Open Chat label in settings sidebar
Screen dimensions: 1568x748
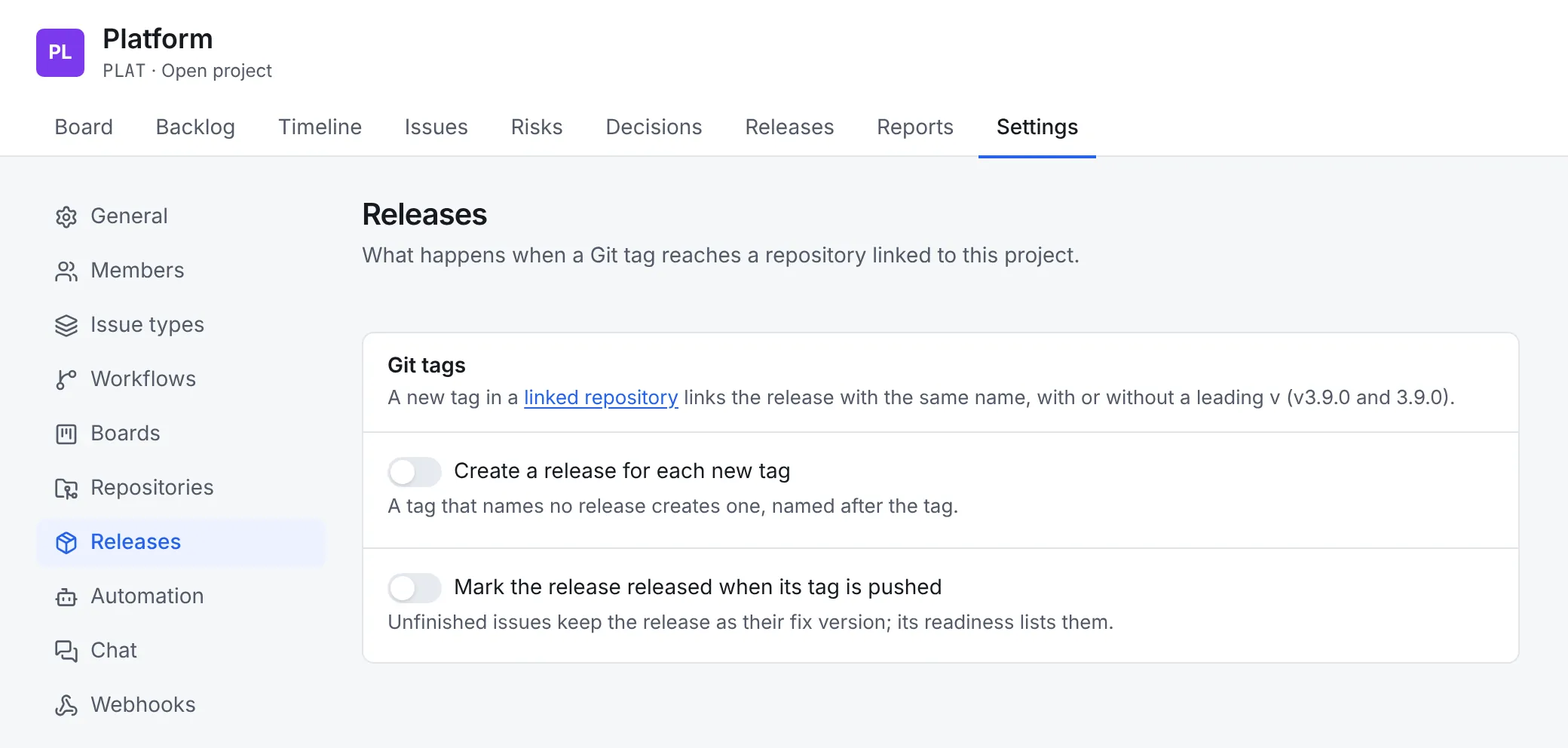(114, 651)
